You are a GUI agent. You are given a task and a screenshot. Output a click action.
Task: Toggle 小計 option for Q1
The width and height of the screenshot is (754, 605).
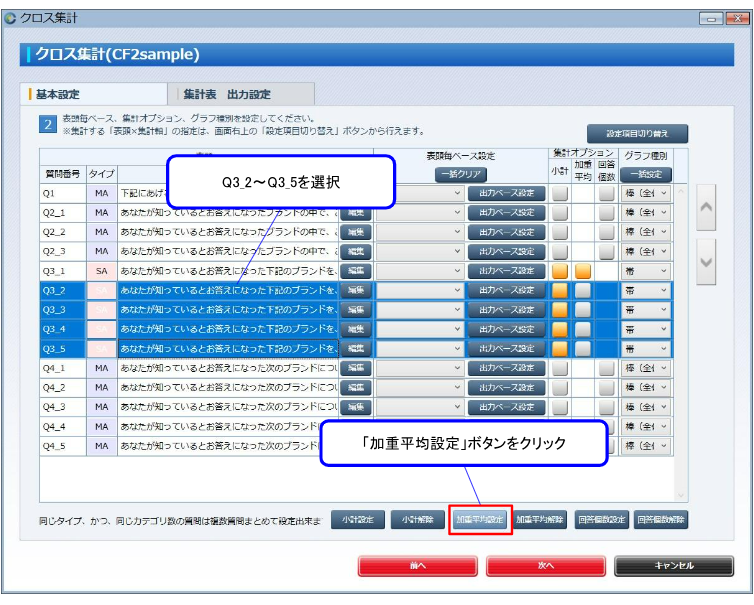click(x=560, y=193)
